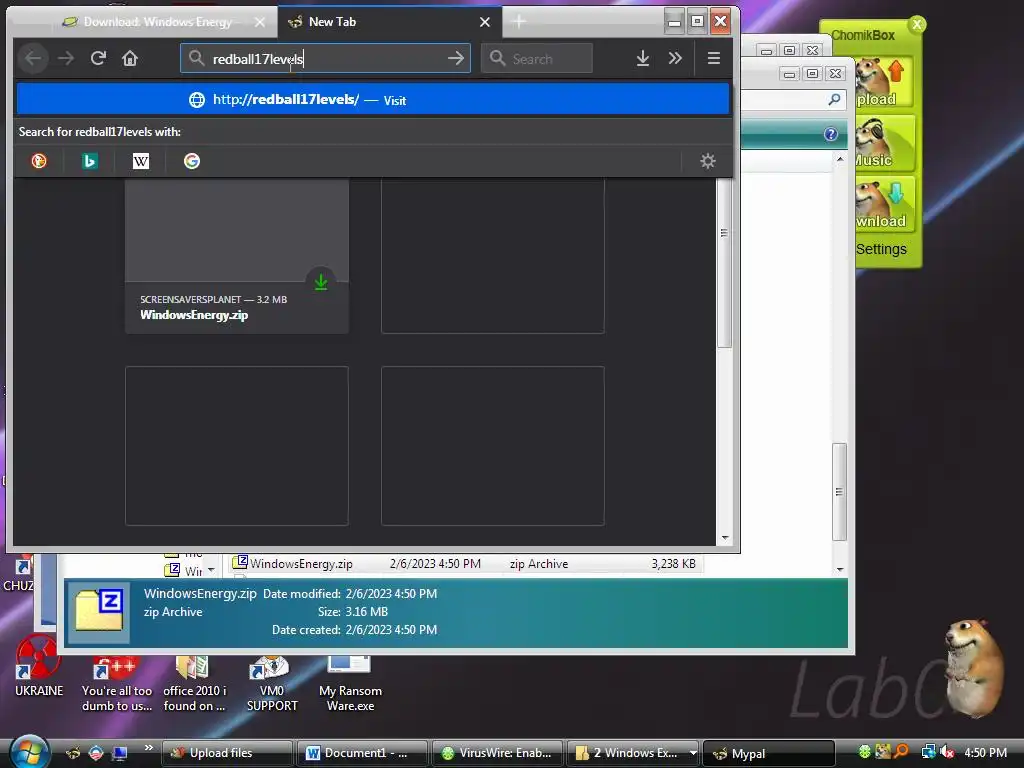The image size is (1024, 768).
Task: Click the Explorer window vertical scrollbar thumb
Action: click(839, 492)
